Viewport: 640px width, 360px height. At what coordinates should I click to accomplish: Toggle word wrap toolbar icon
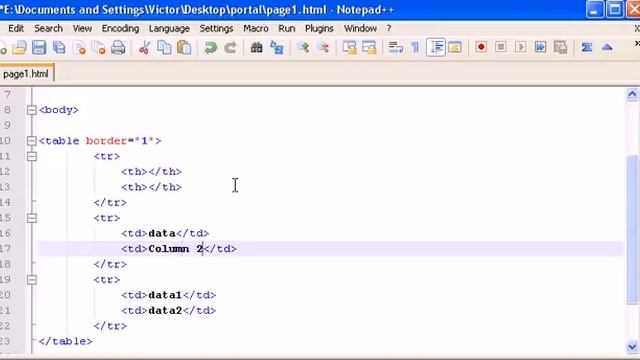click(395, 48)
